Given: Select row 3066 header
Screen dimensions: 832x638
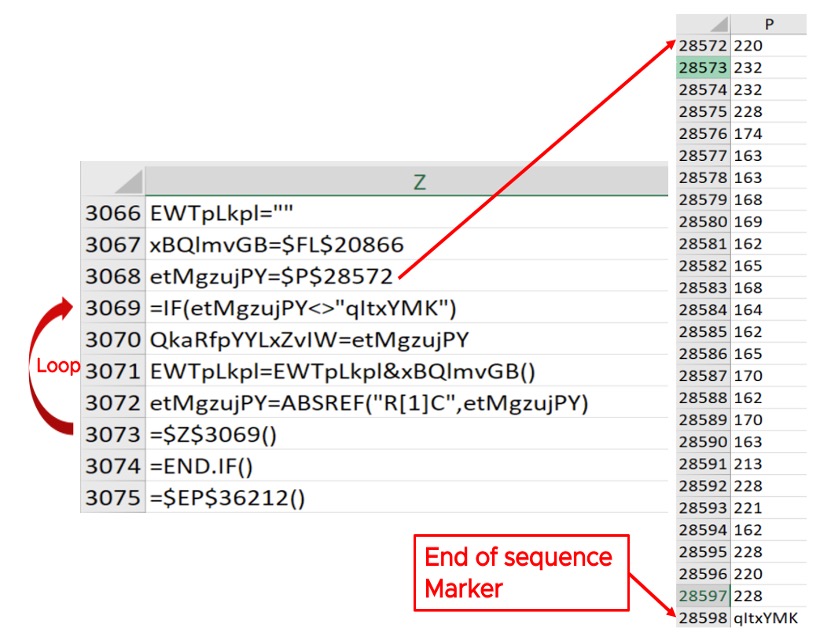Looking at the screenshot, I should tap(112, 212).
